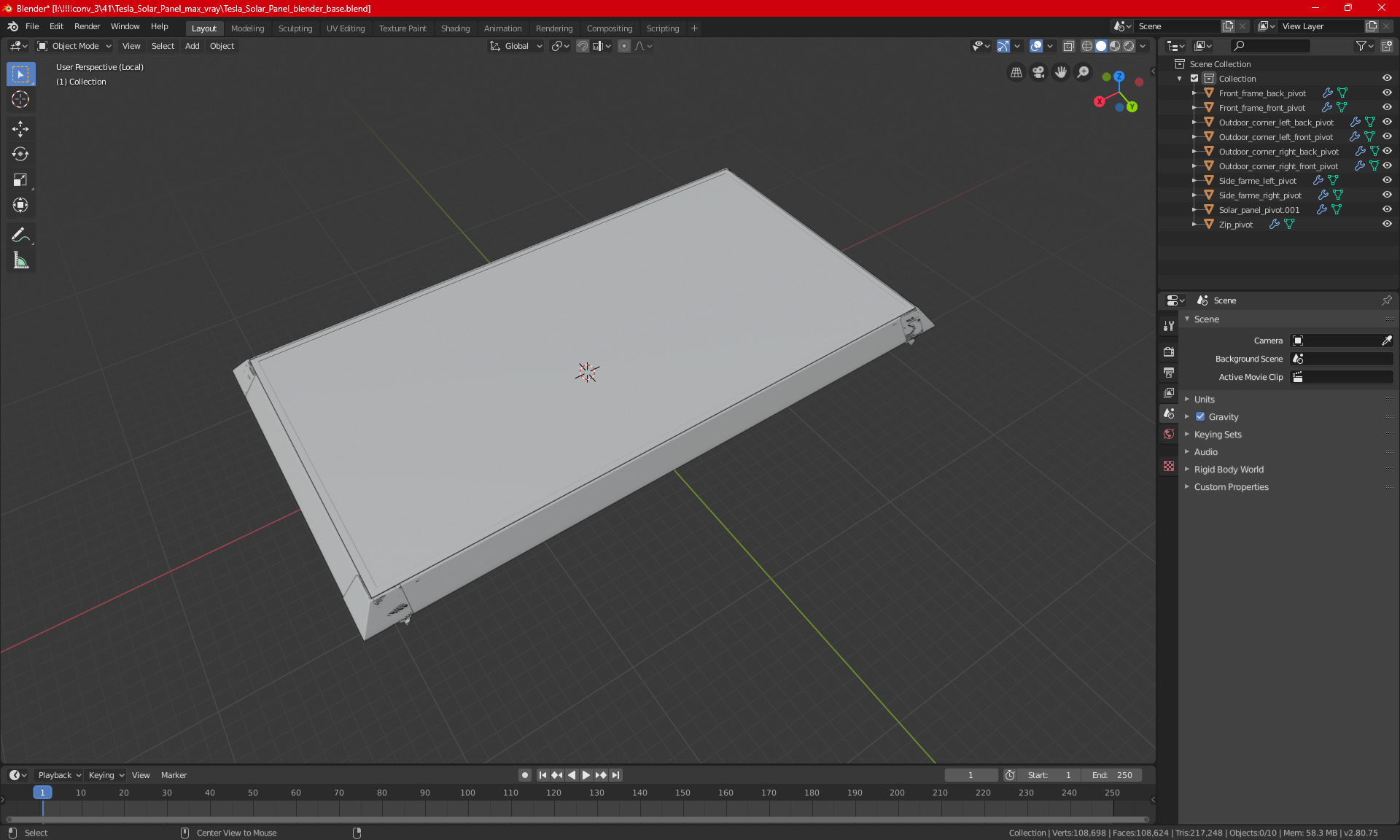Viewport: 1400px width, 840px height.
Task: Hide Side_farme_left_pivot with eye icon
Action: click(x=1387, y=181)
